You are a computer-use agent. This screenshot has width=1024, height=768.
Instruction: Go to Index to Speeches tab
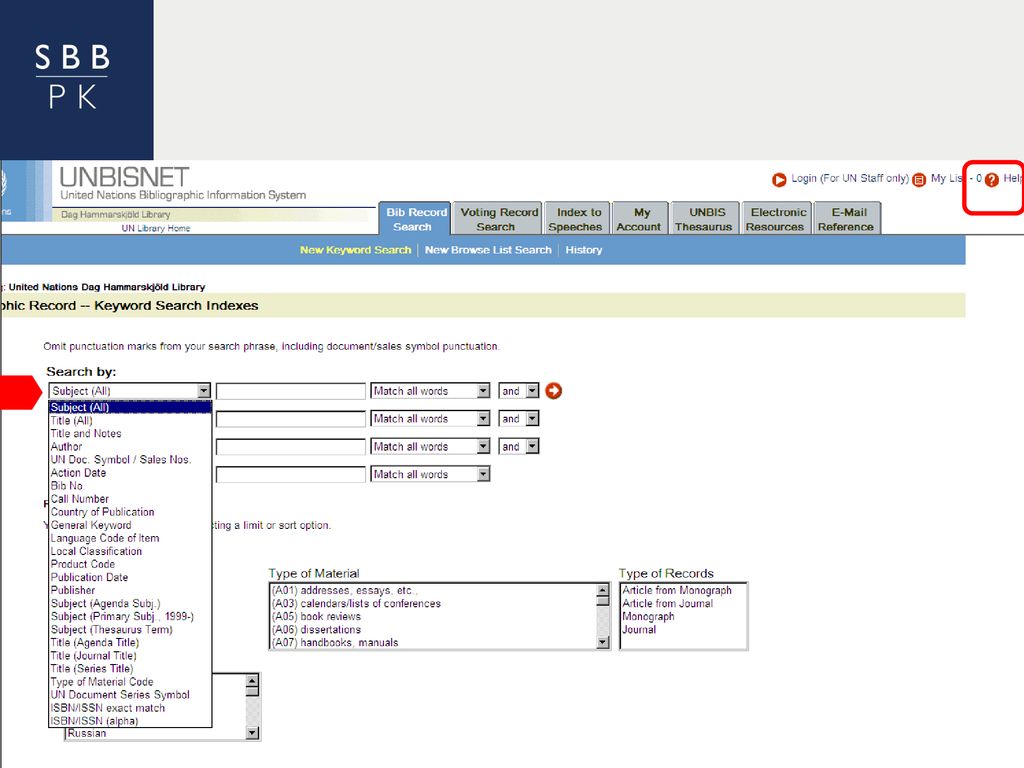[x=575, y=219]
